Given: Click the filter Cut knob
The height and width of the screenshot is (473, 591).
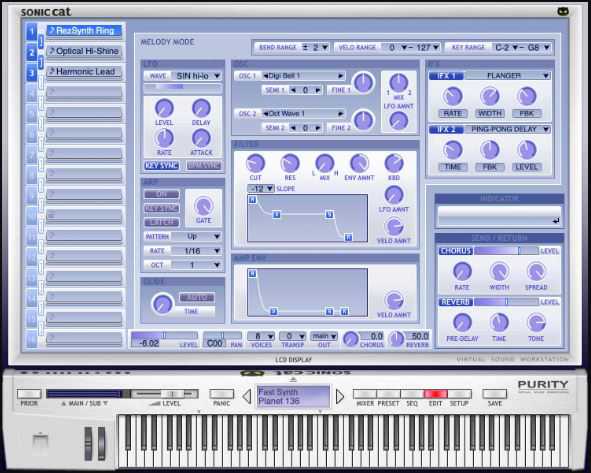Looking at the screenshot, I should coord(255,164).
